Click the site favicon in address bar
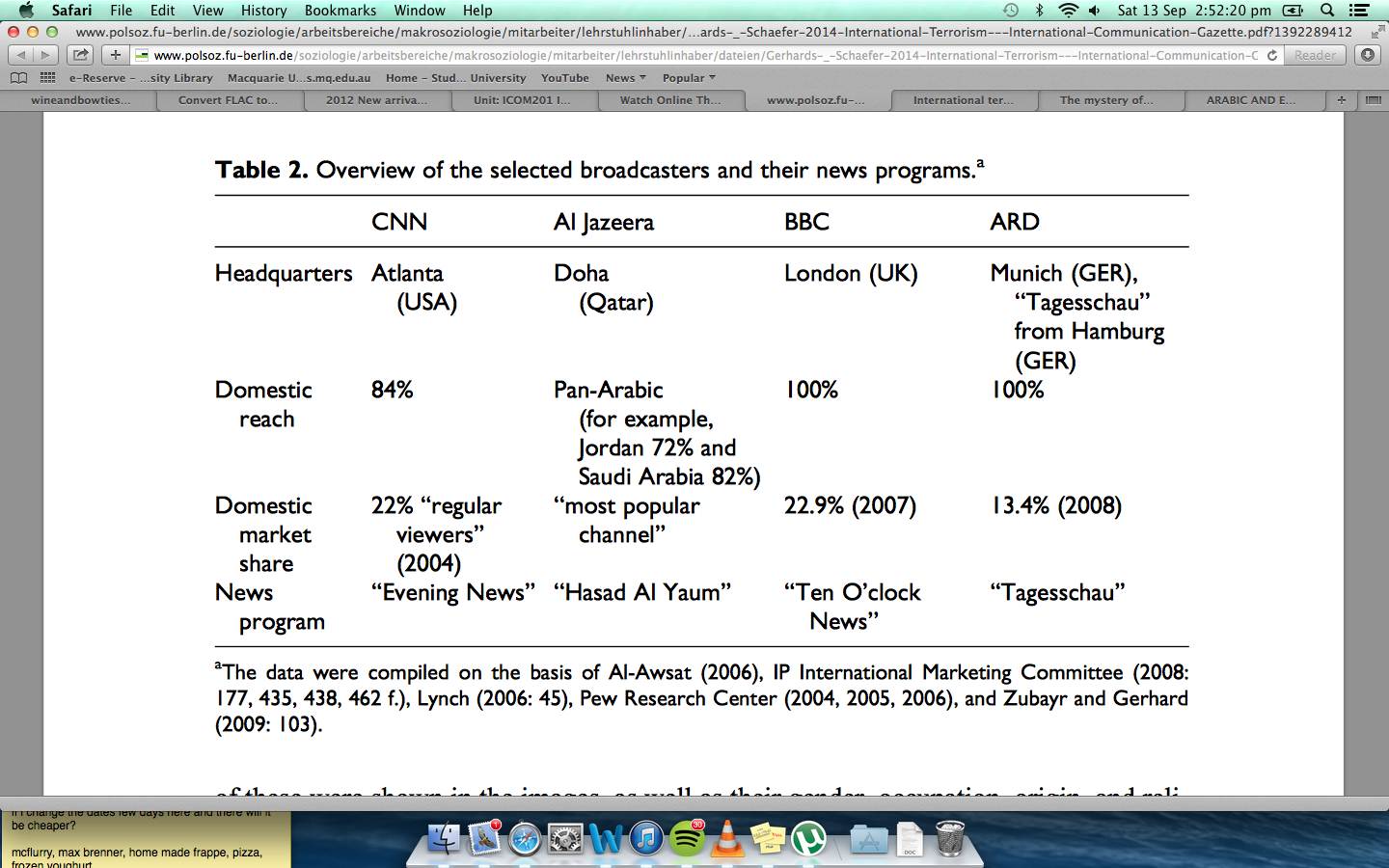Image resolution: width=1389 pixels, height=868 pixels. point(143,55)
